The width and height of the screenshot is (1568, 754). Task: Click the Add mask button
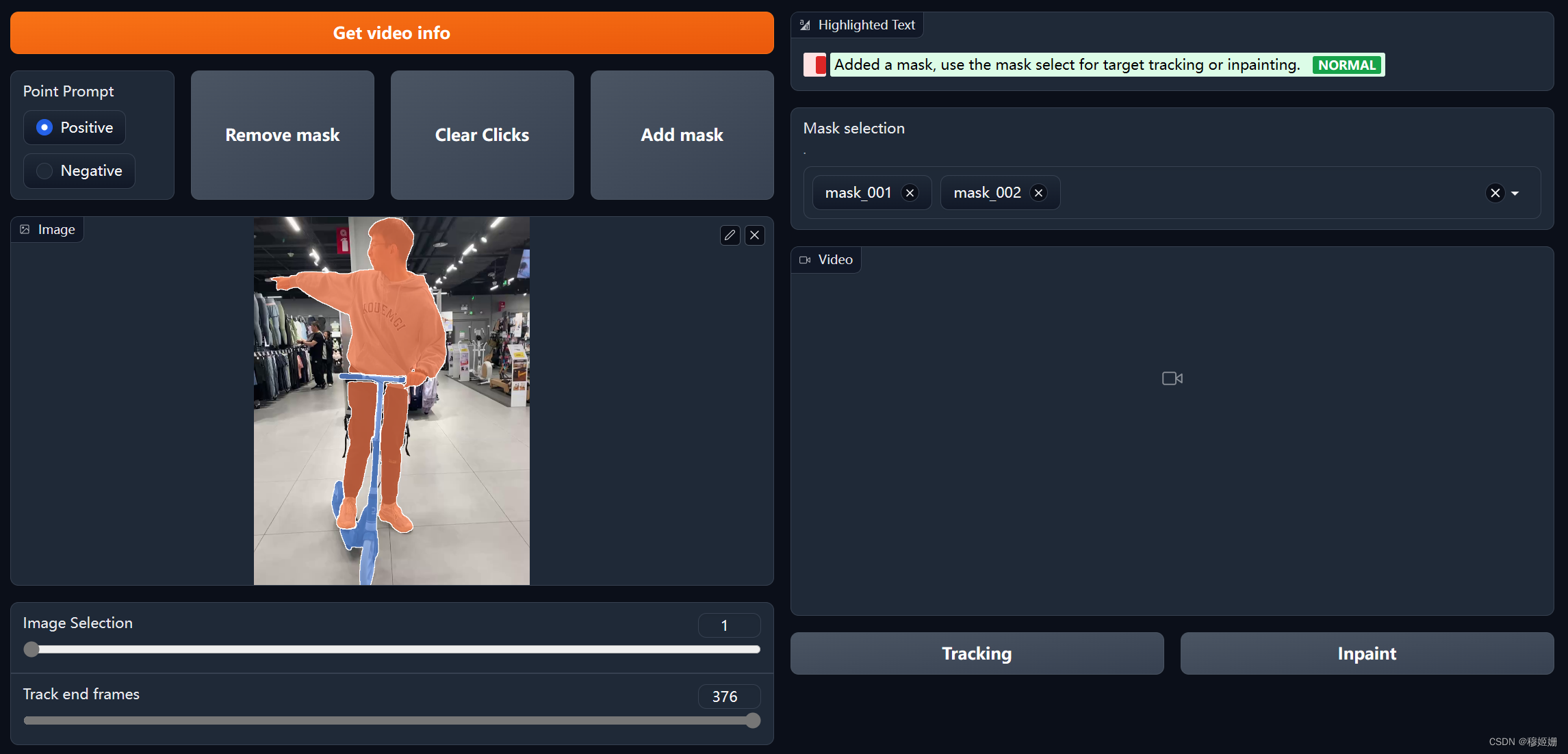682,135
